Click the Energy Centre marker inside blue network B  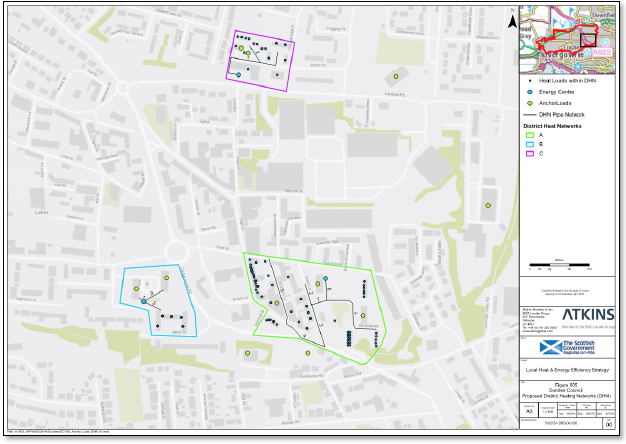144,301
